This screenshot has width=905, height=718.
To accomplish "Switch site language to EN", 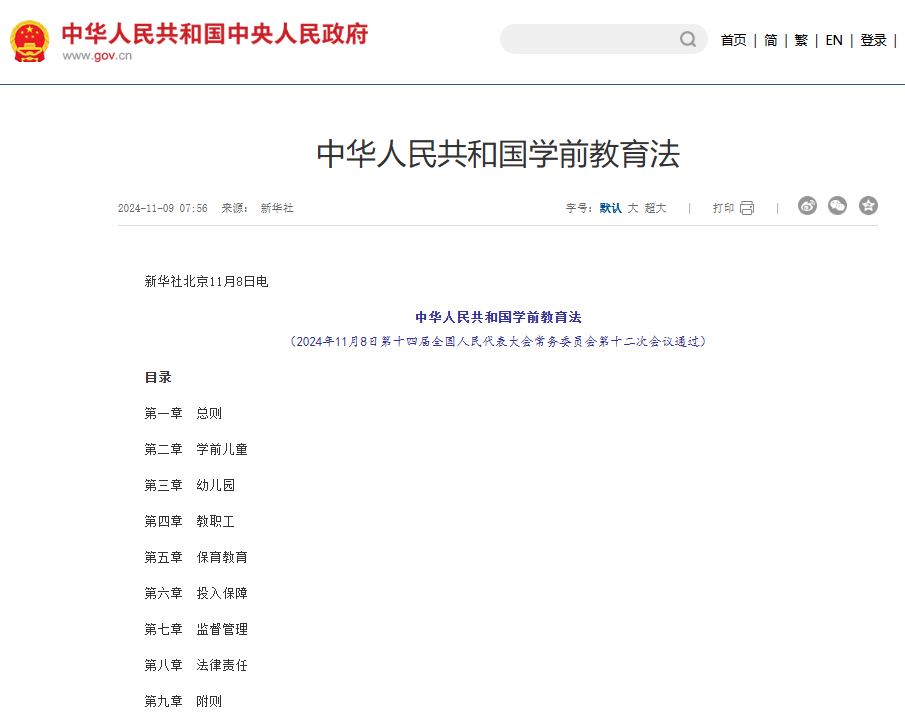I will click(833, 39).
